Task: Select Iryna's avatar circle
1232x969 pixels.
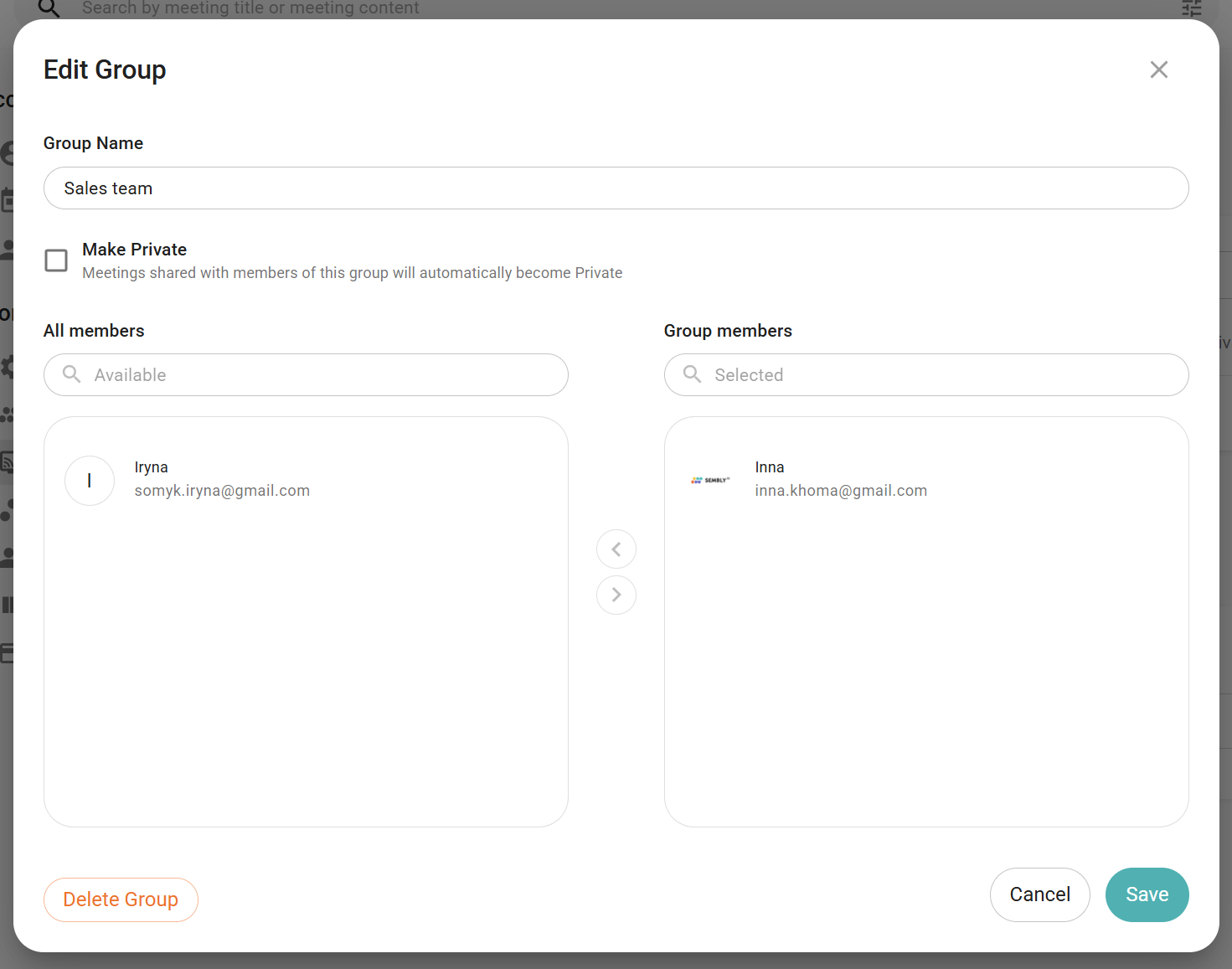Action: click(90, 481)
